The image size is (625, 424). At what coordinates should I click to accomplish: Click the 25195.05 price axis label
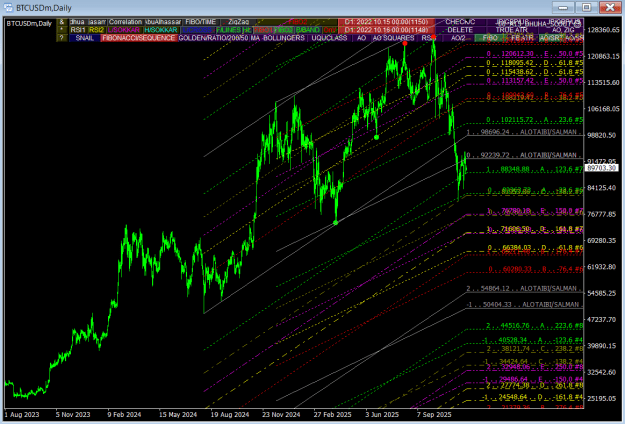[x=603, y=398]
